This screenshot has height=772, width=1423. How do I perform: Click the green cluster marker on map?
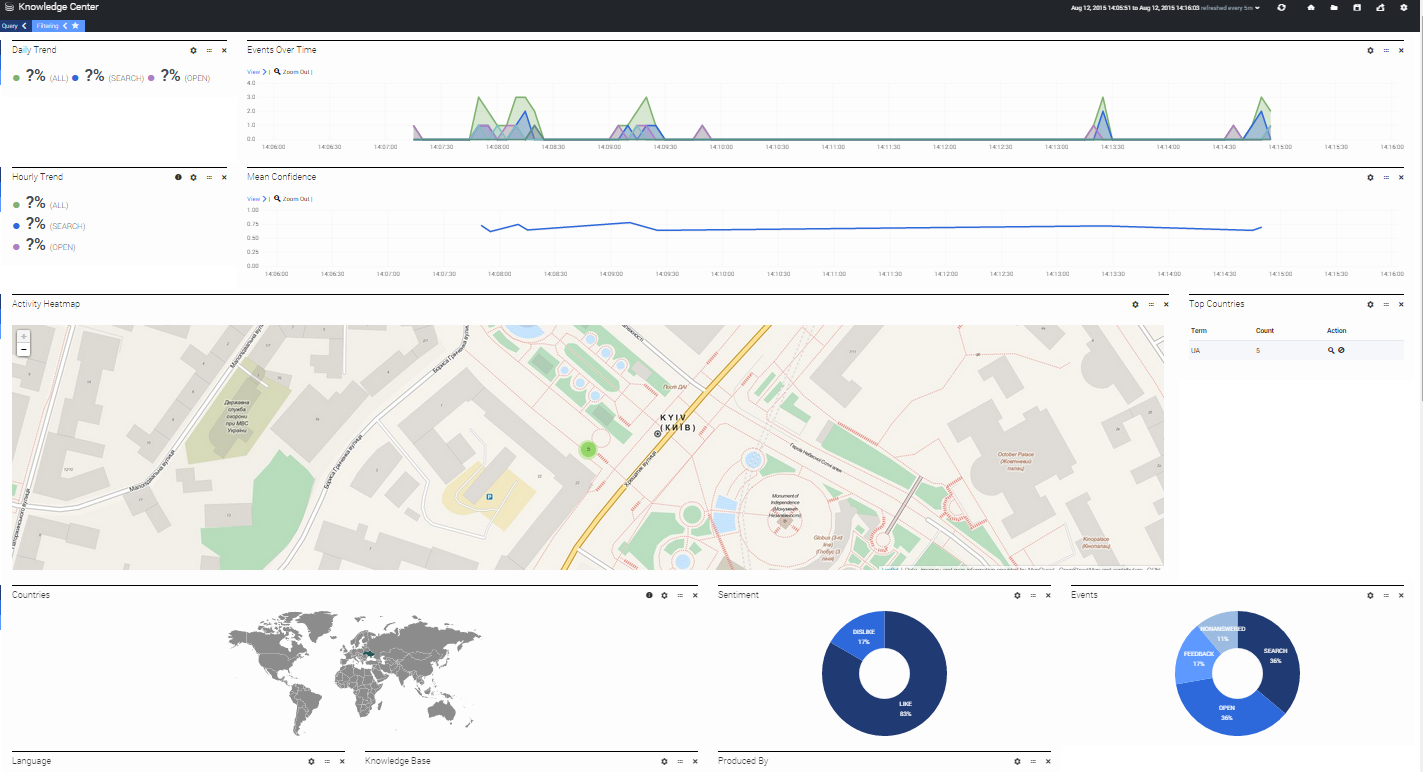pyautogui.click(x=588, y=449)
